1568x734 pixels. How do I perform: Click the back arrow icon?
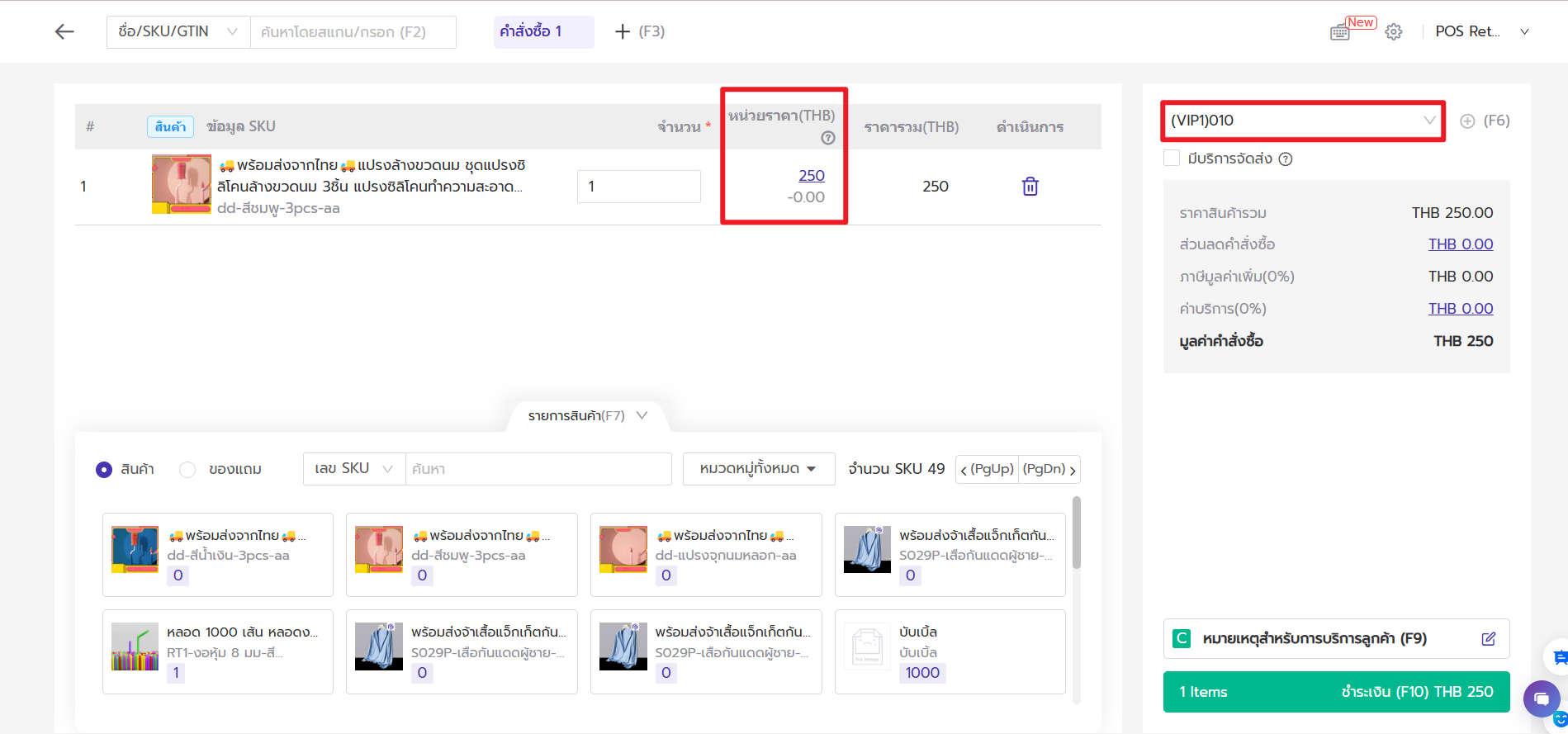64,31
